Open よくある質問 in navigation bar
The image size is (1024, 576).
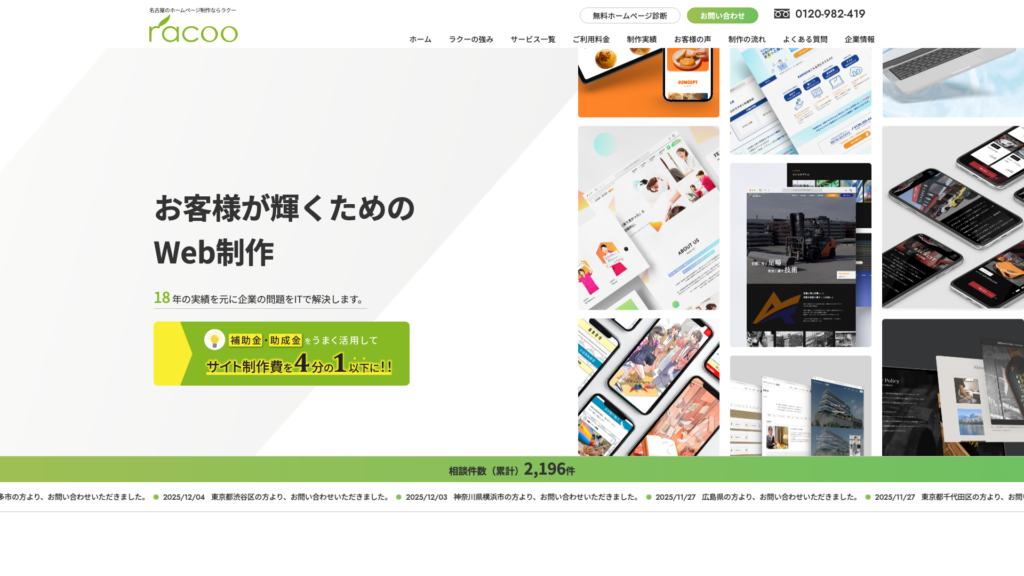[x=805, y=39]
